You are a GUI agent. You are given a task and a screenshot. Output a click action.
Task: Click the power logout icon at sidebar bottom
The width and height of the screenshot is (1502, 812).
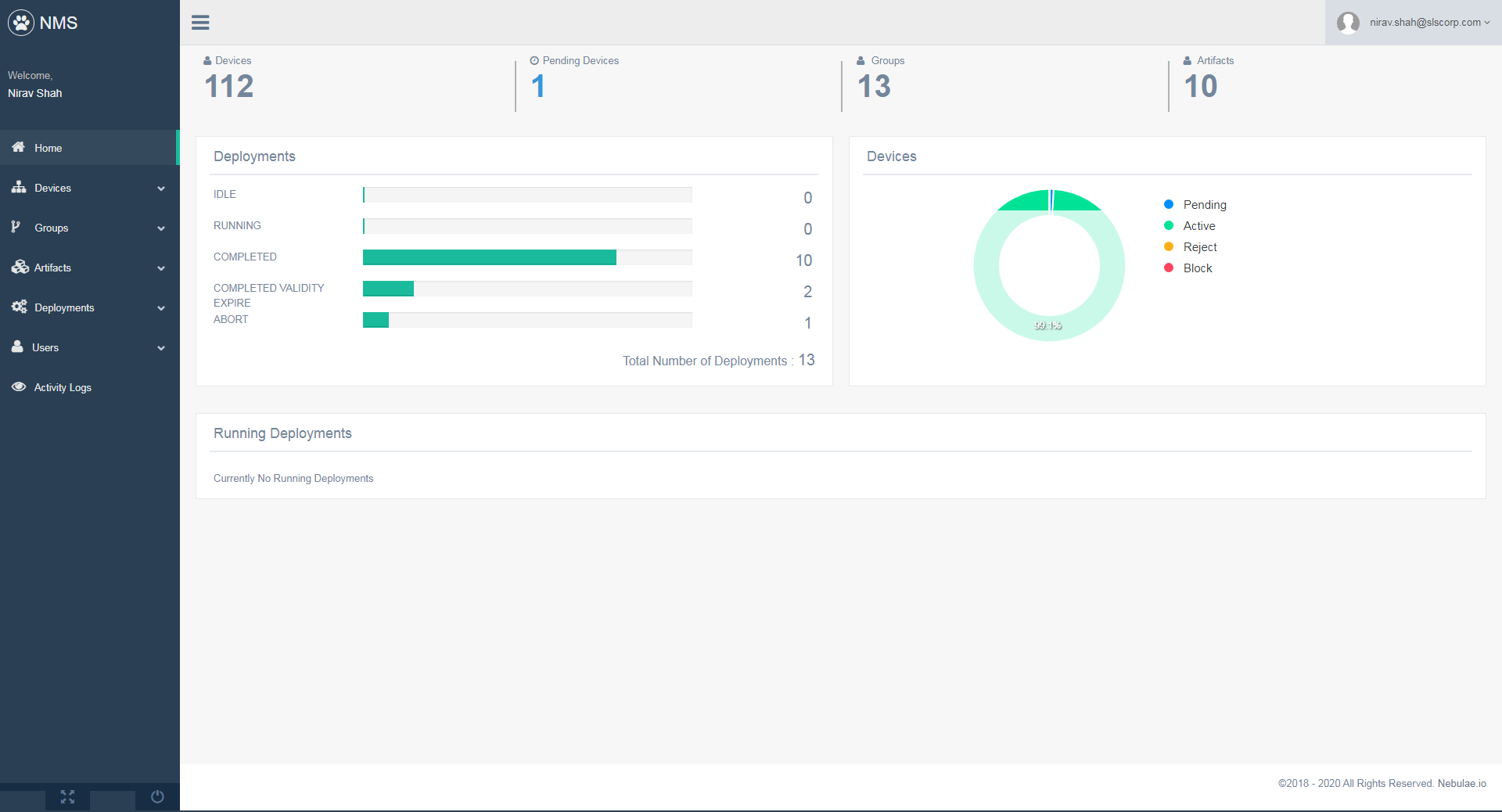pyautogui.click(x=157, y=797)
